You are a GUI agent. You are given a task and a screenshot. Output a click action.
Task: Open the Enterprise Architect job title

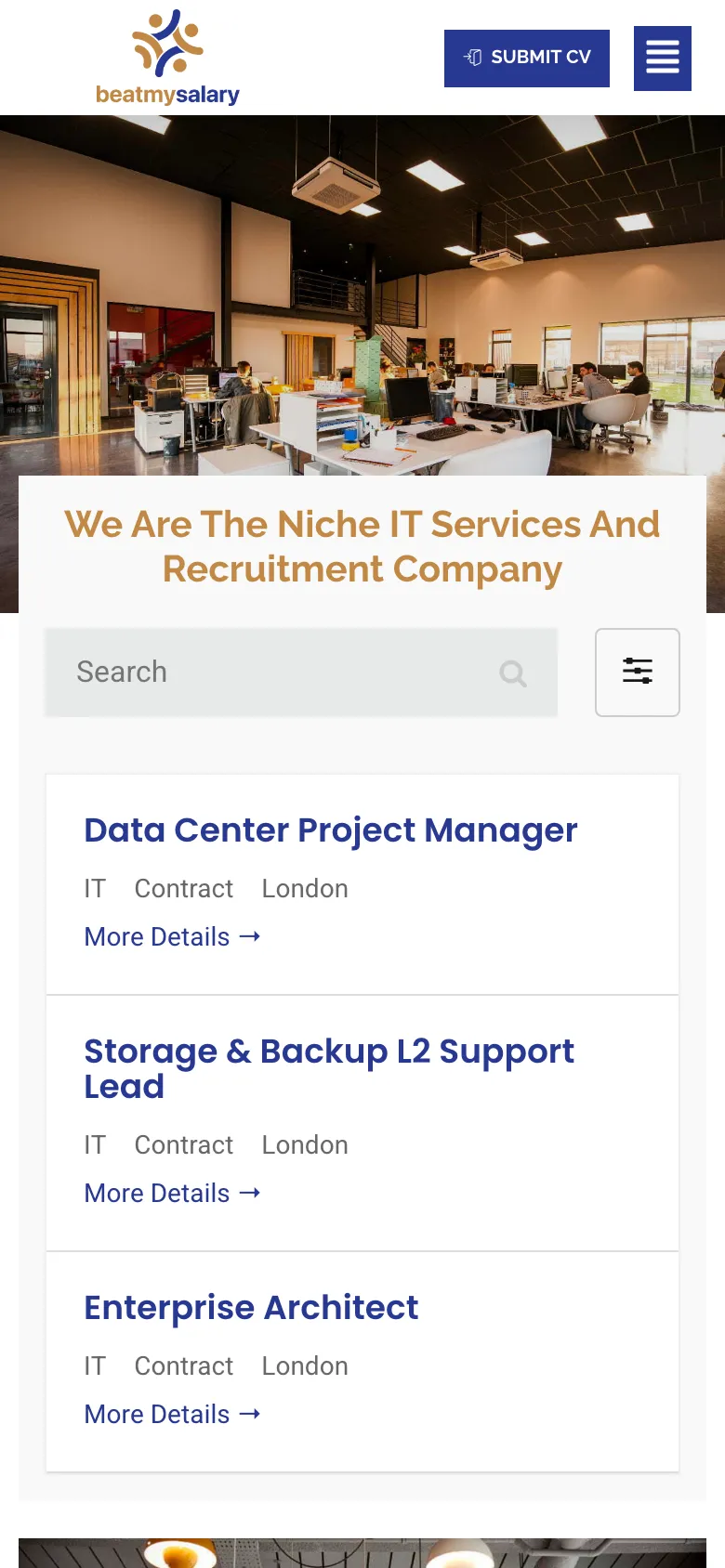point(251,1308)
